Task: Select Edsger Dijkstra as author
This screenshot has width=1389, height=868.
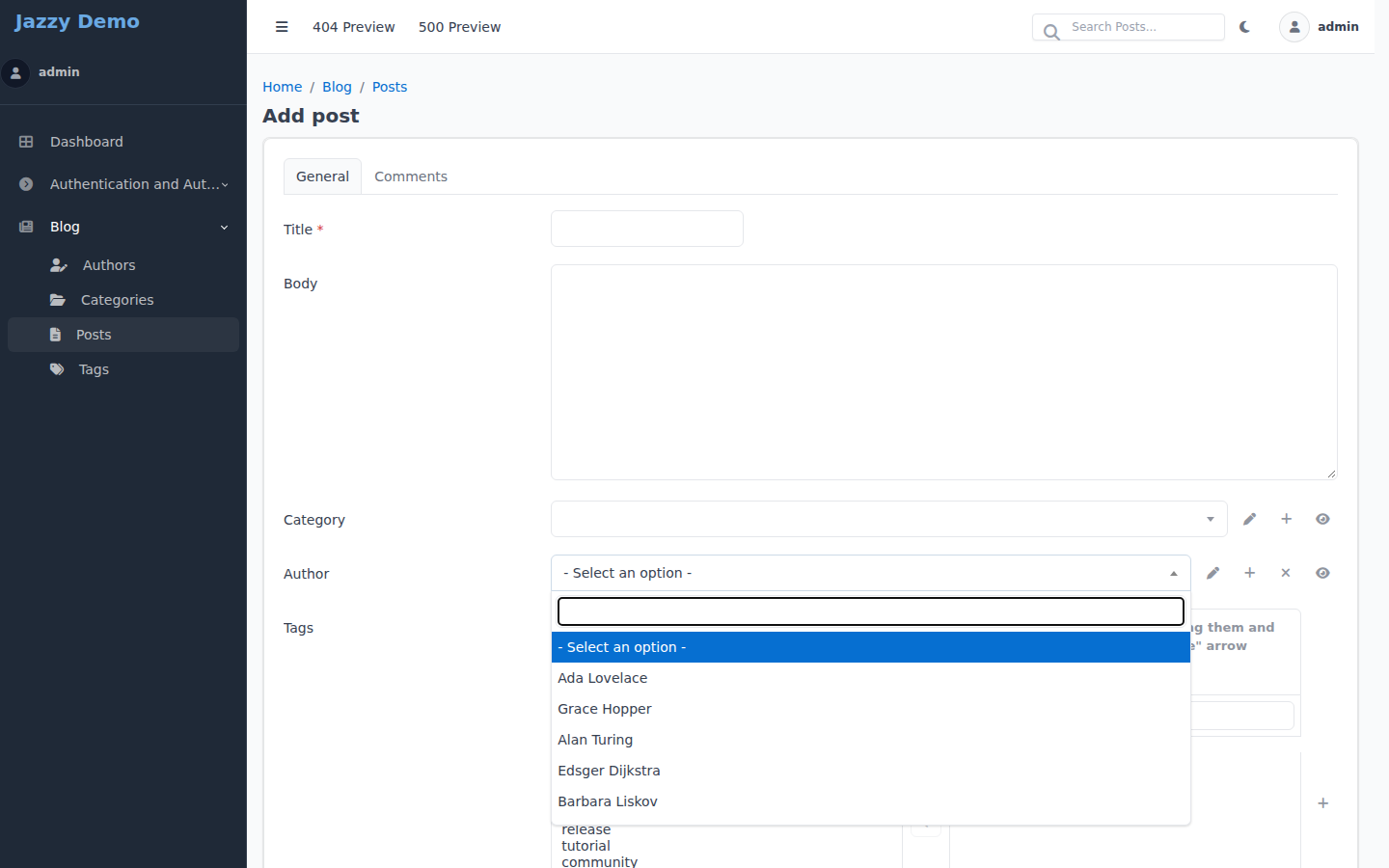Action: (870, 771)
